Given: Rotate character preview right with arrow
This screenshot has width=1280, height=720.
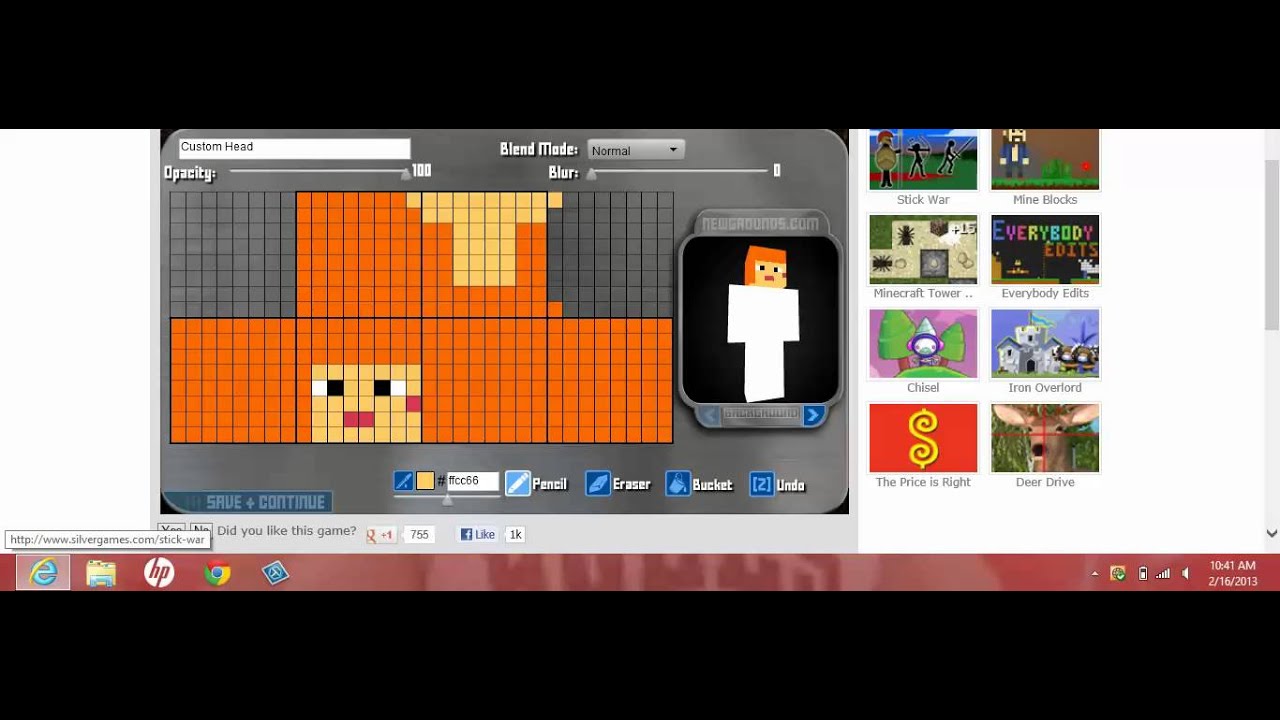Looking at the screenshot, I should point(812,415).
